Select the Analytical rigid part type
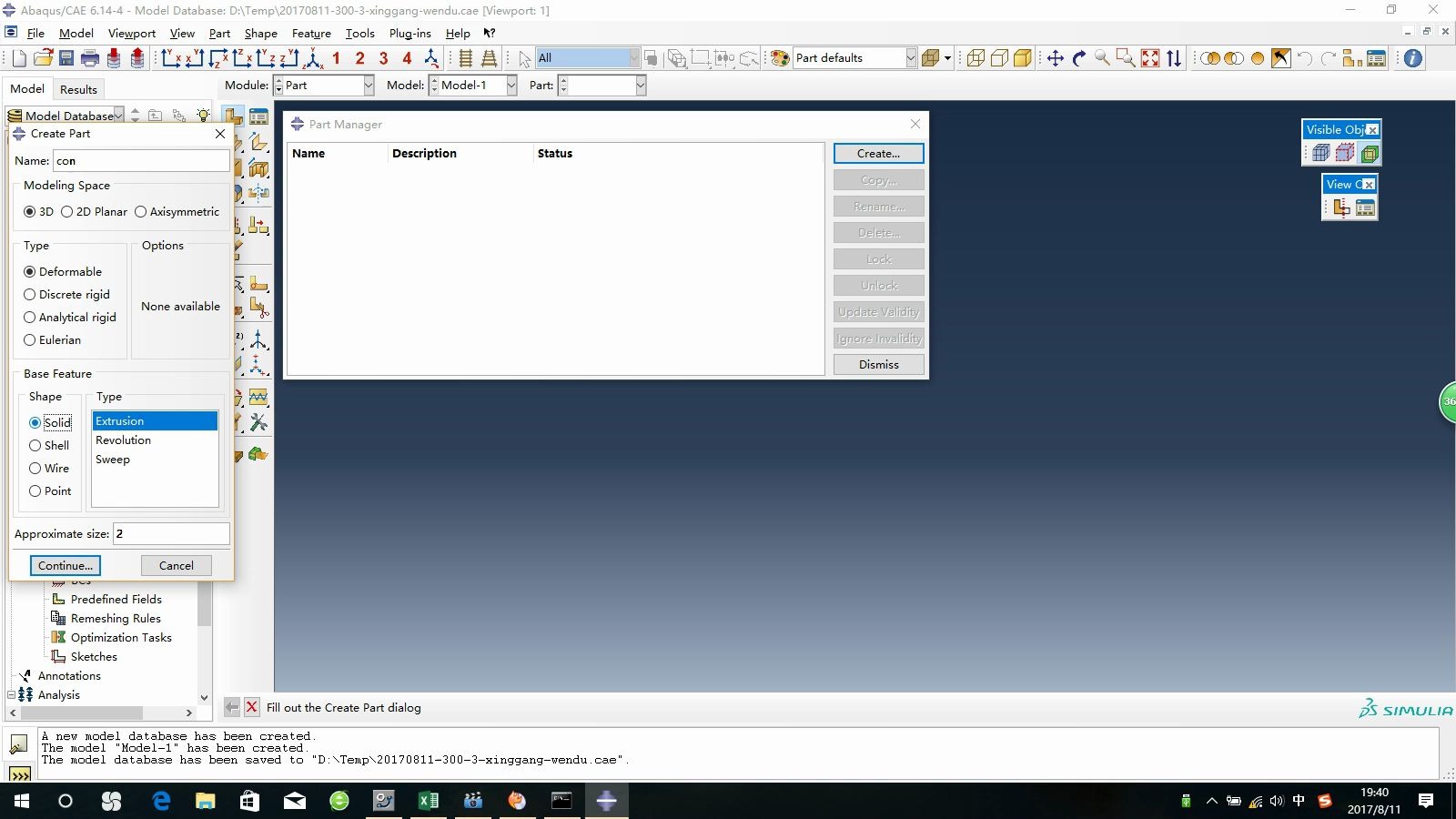Screen dimensions: 1456x819 70,317
